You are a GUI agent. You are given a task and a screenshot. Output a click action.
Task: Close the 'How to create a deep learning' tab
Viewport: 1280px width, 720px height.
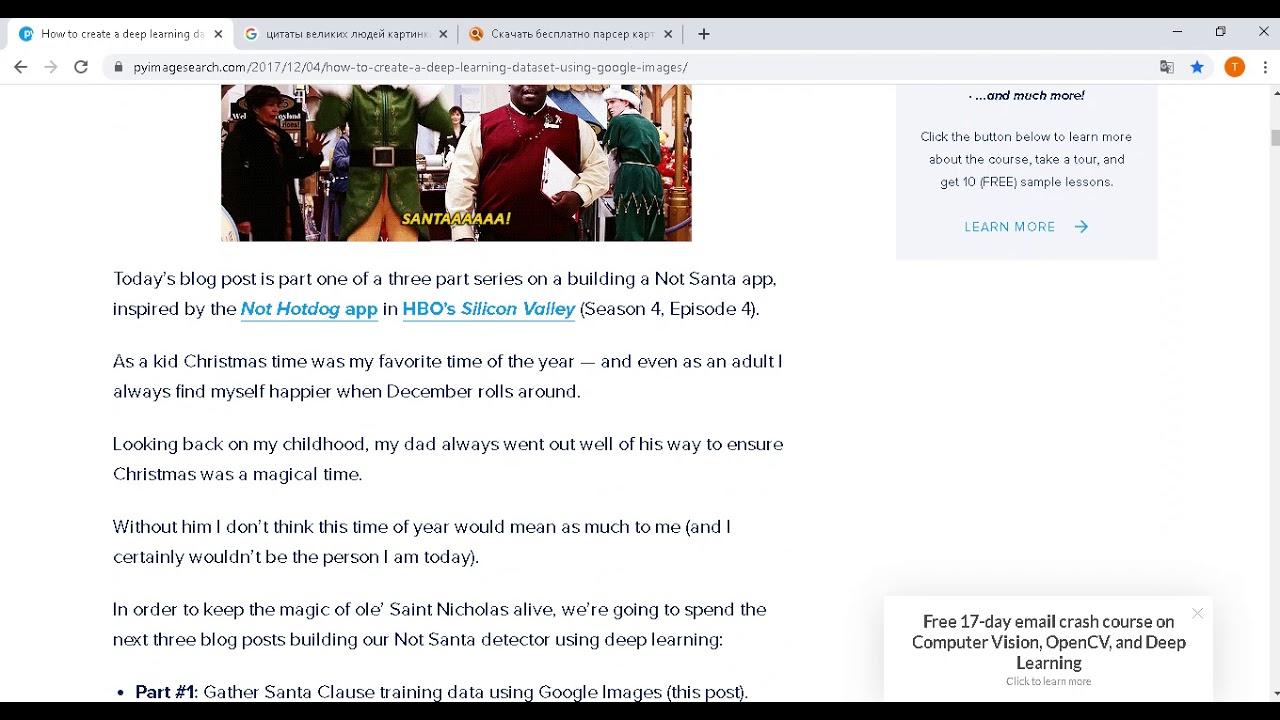[x=218, y=34]
